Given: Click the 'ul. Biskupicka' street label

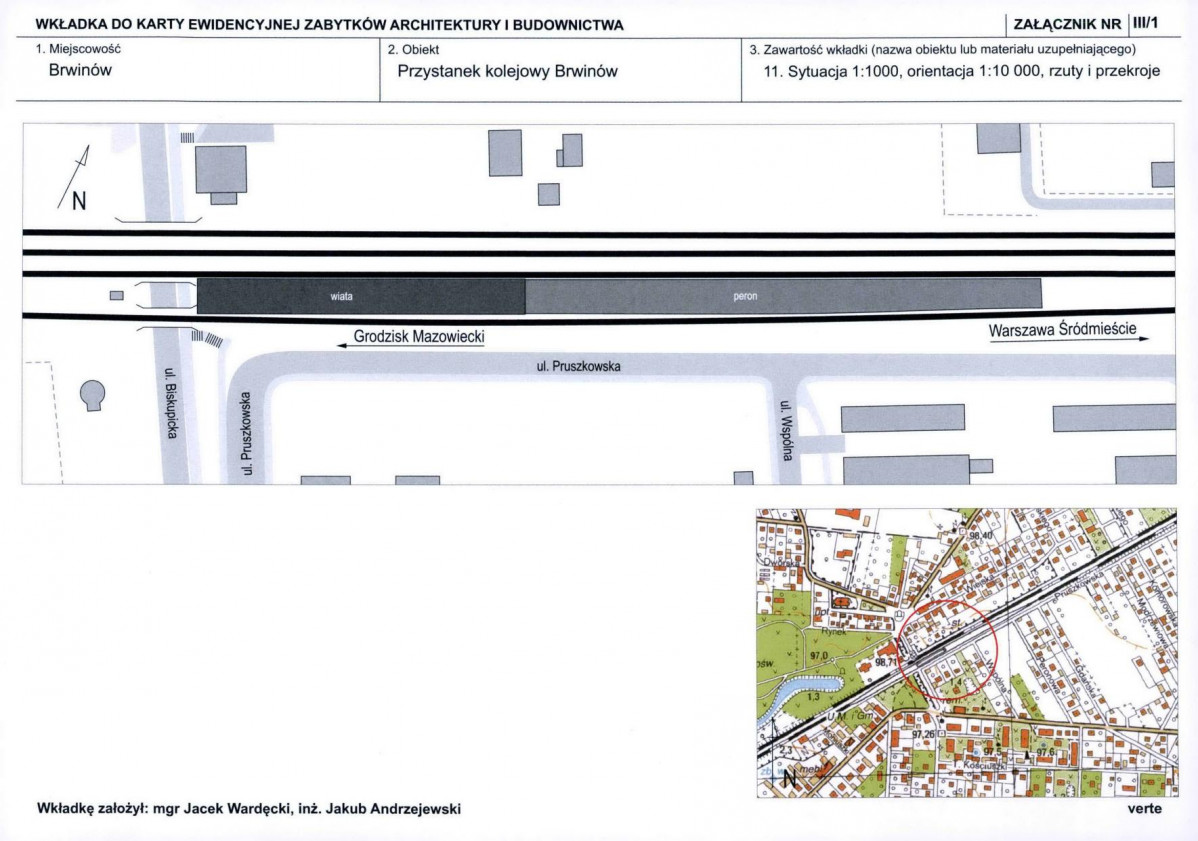Looking at the screenshot, I should coord(170,405).
